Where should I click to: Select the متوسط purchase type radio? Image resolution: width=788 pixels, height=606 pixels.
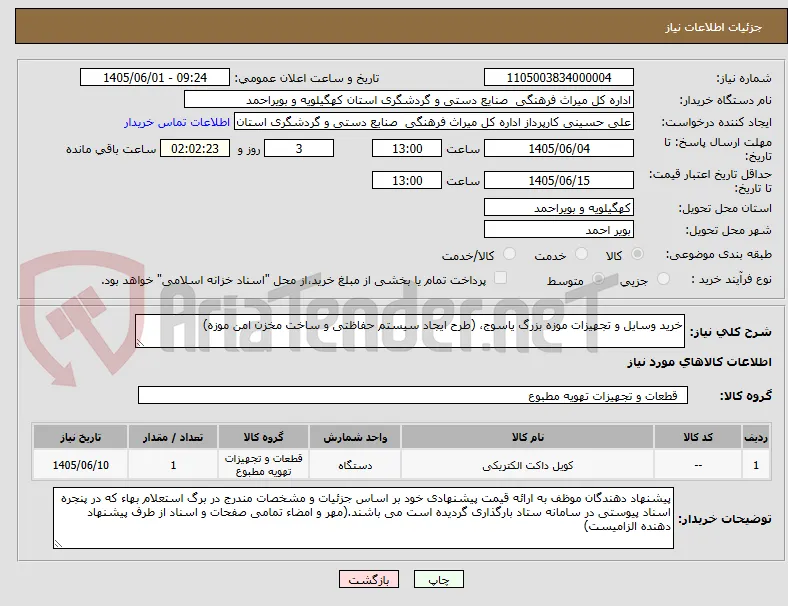(x=598, y=279)
